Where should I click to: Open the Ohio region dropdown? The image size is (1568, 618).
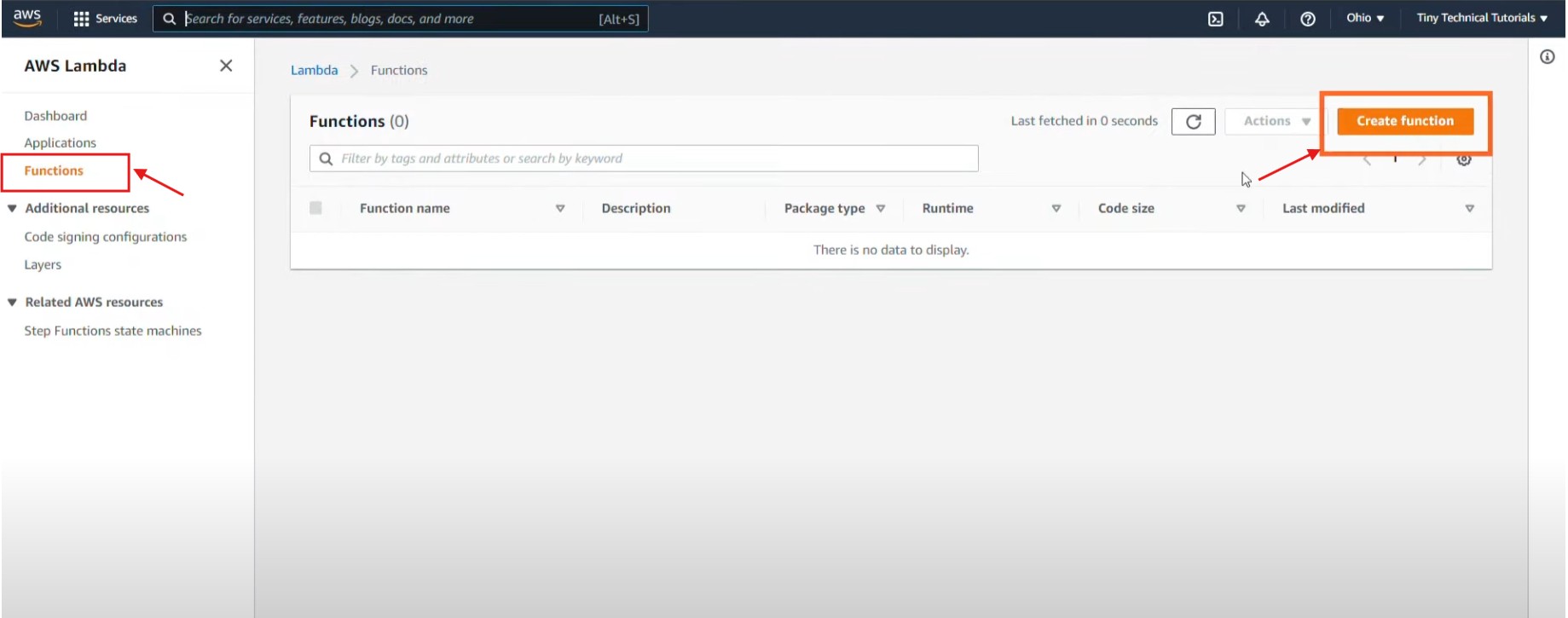1364,18
